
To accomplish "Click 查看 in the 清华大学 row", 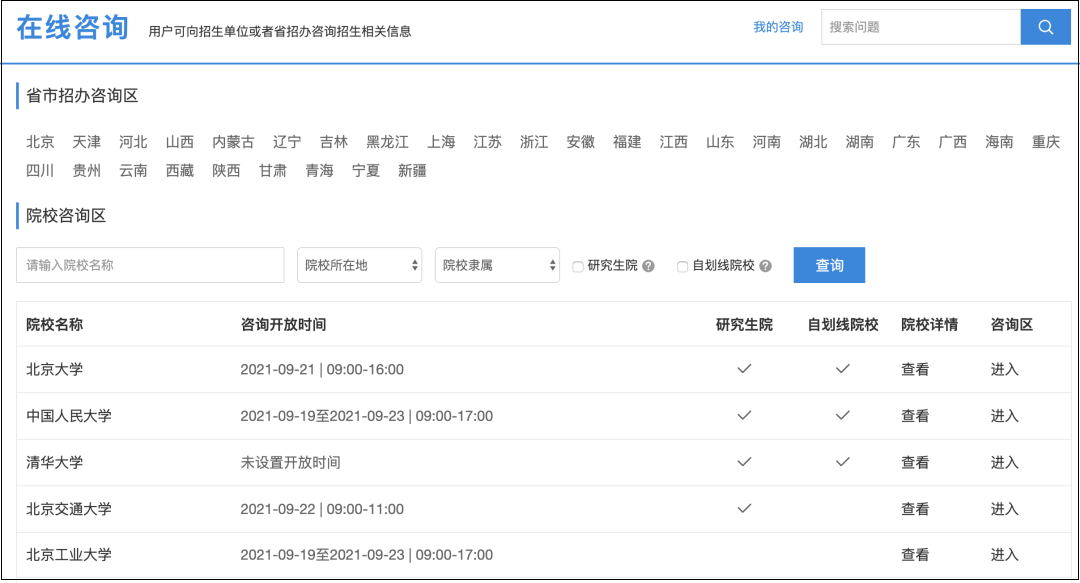I will coord(915,462).
